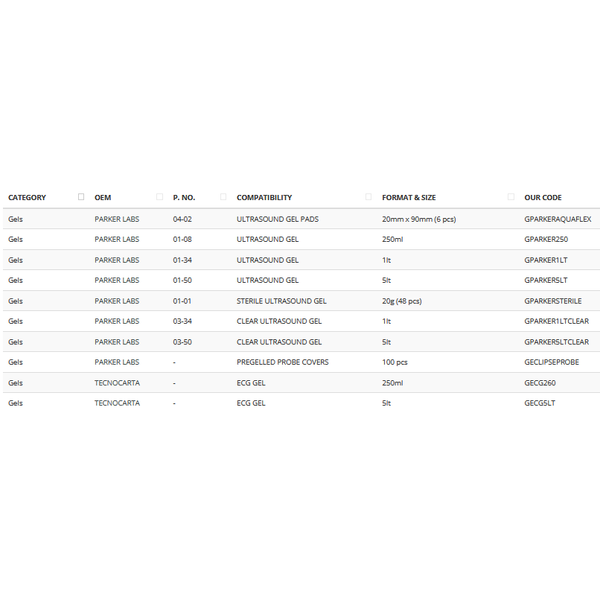Click the icon beside FORMAT & SIZE header

[x=510, y=197]
